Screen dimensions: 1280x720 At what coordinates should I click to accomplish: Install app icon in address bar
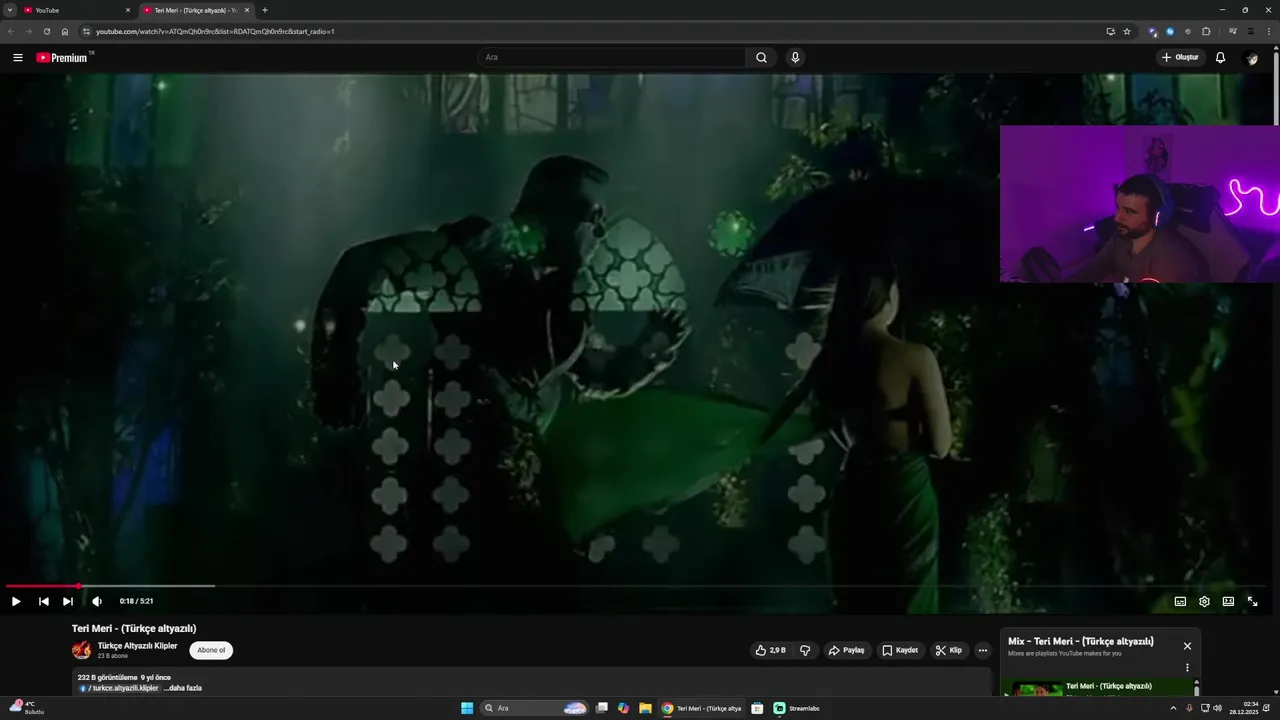pyautogui.click(x=1110, y=31)
